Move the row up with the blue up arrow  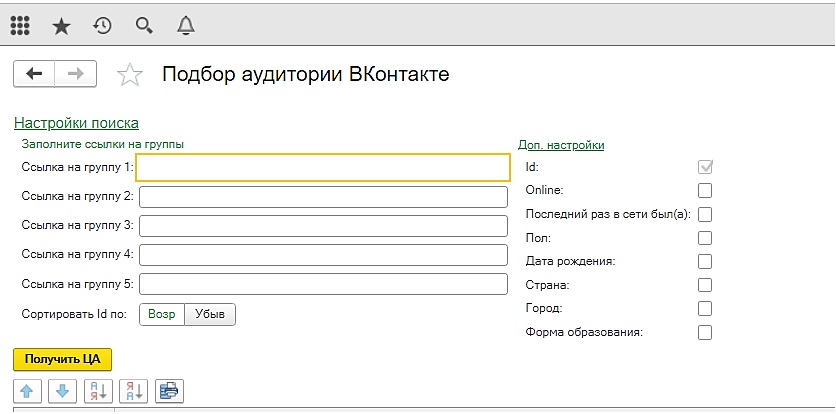27,392
